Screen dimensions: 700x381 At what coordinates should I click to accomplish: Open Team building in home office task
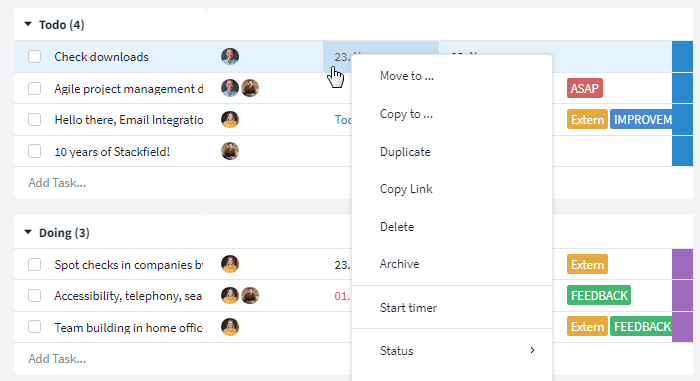tap(129, 327)
